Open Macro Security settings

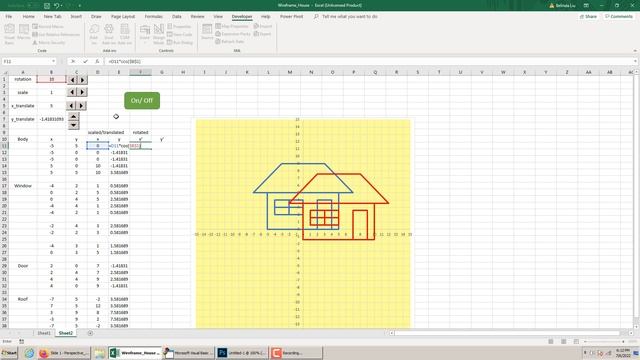click(x=49, y=42)
